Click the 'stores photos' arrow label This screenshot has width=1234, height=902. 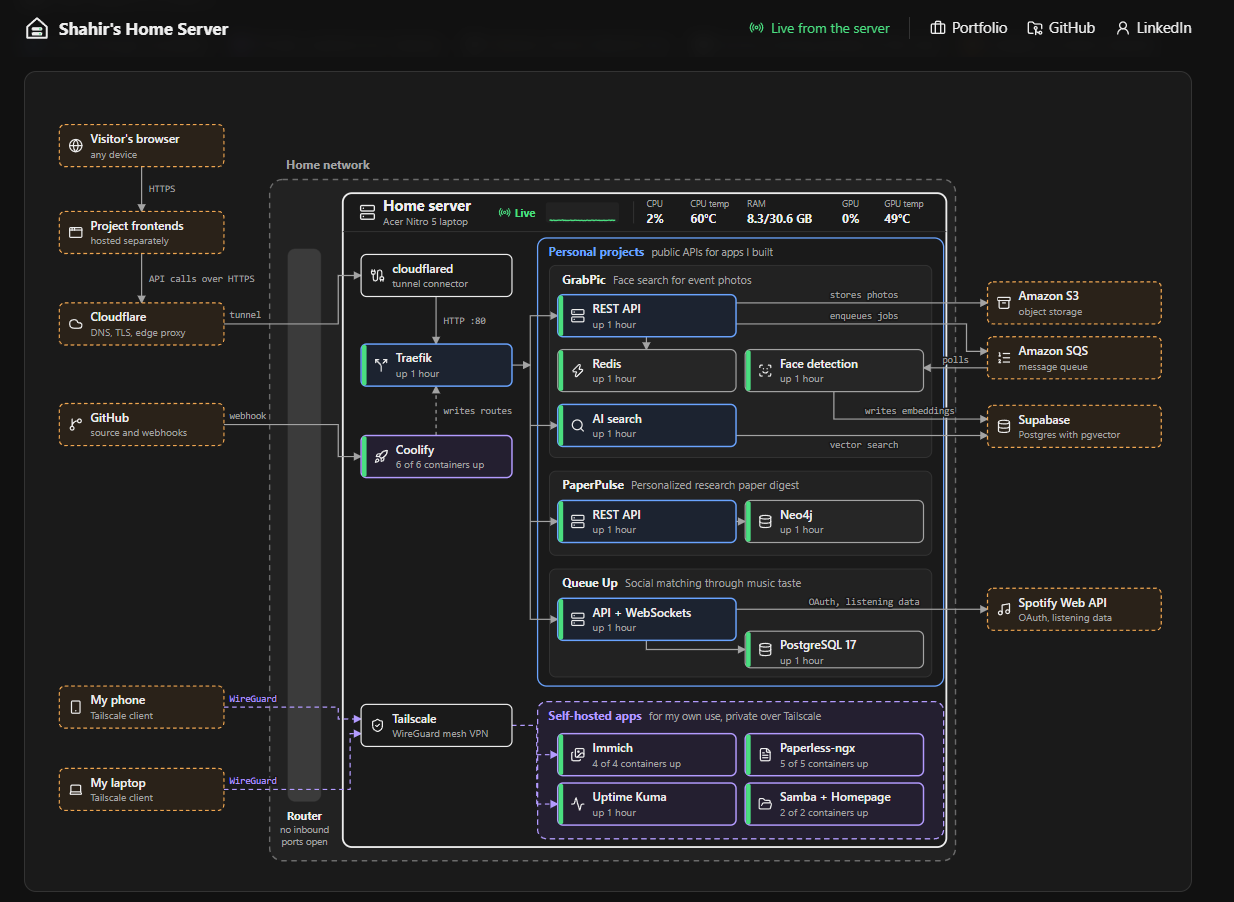click(864, 295)
